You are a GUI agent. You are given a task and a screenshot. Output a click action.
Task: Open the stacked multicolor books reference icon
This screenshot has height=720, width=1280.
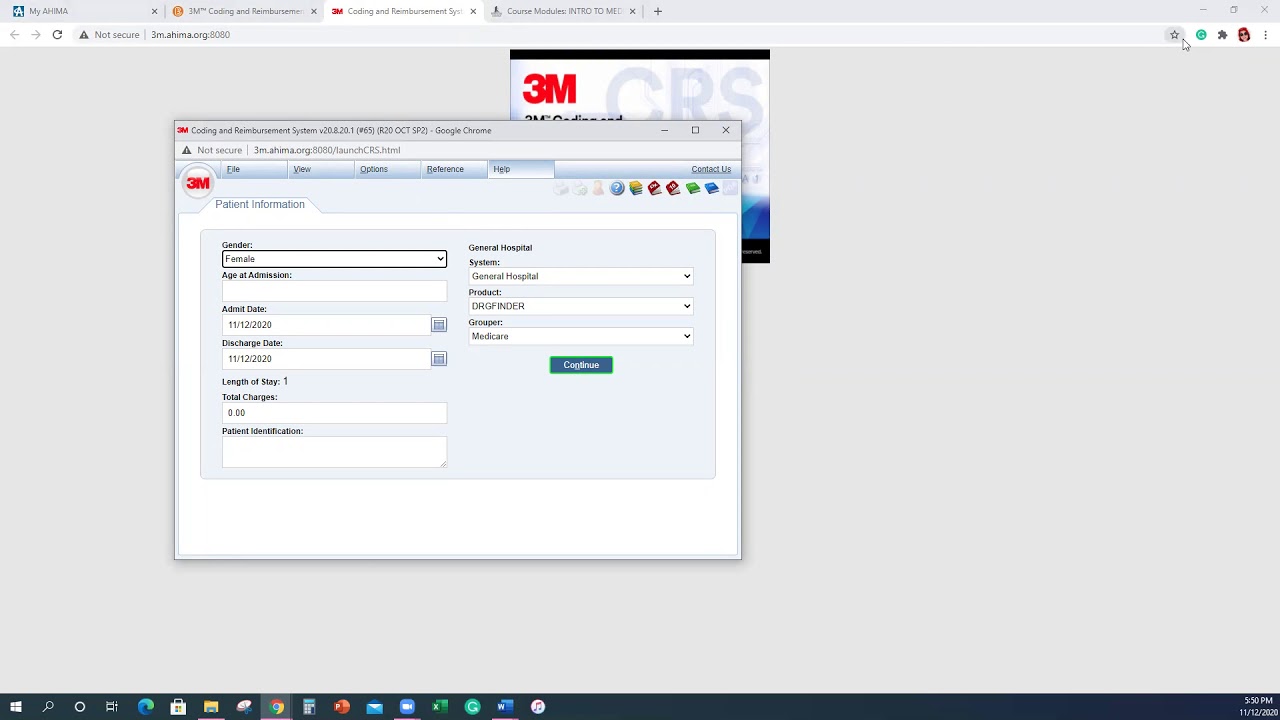(636, 188)
